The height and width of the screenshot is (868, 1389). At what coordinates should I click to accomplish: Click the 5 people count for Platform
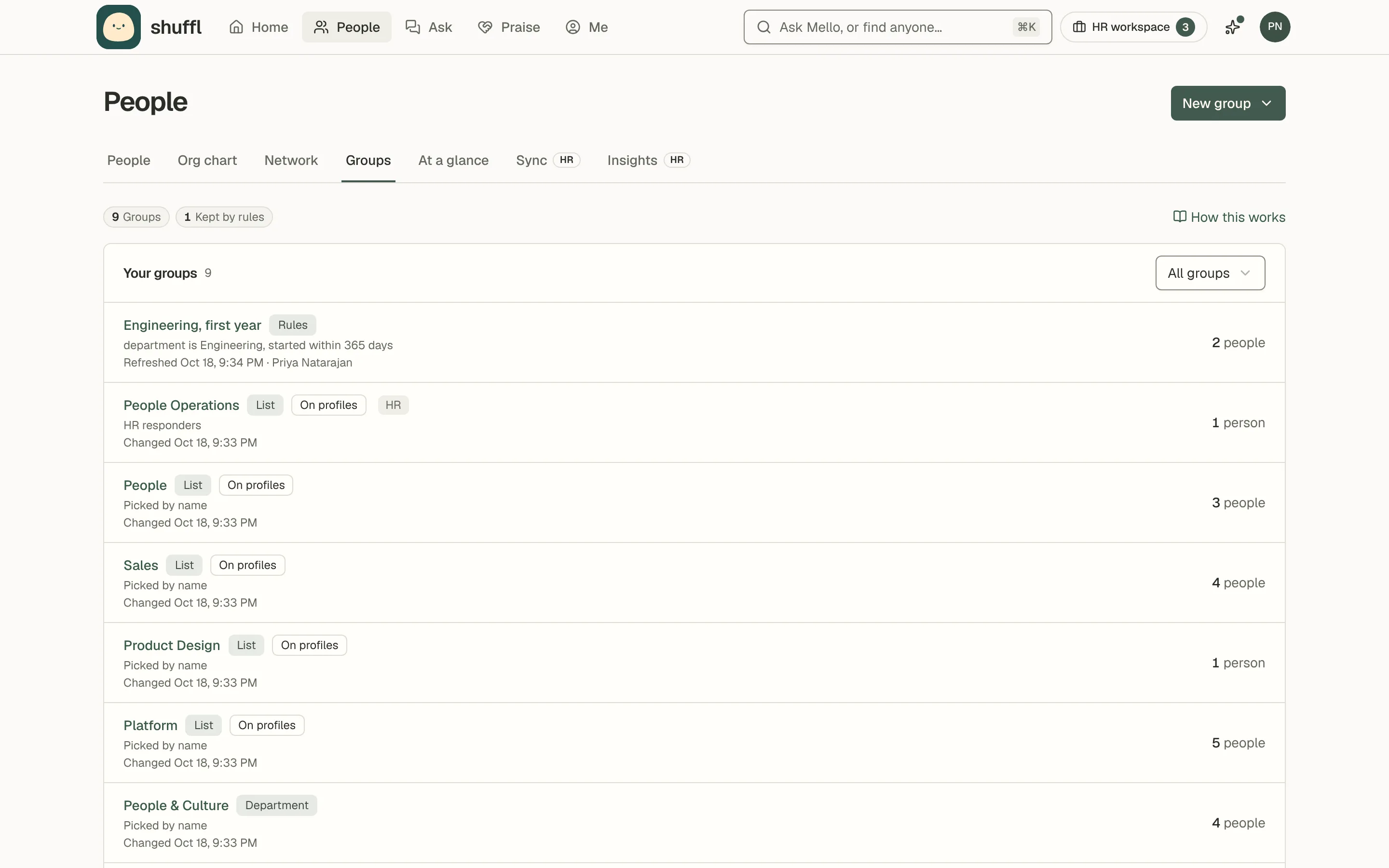pos(1238,743)
